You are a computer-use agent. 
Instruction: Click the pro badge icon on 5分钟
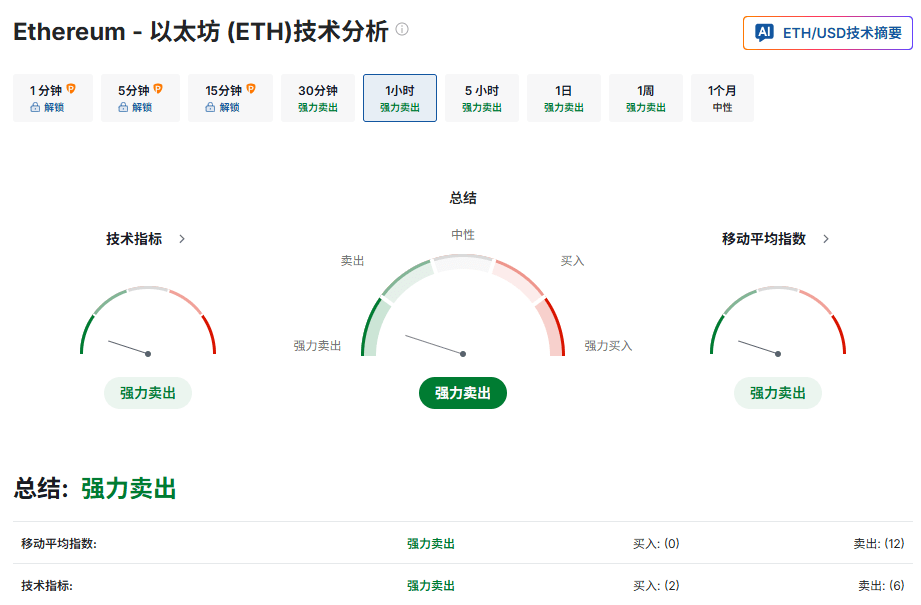[158, 89]
